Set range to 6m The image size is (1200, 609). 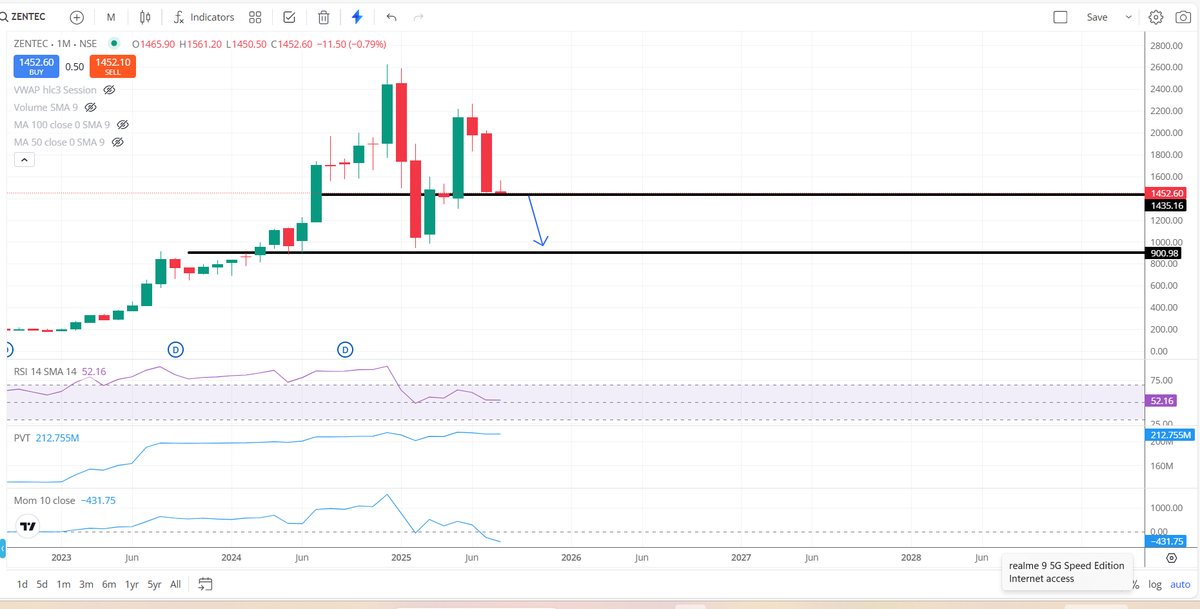[x=109, y=584]
